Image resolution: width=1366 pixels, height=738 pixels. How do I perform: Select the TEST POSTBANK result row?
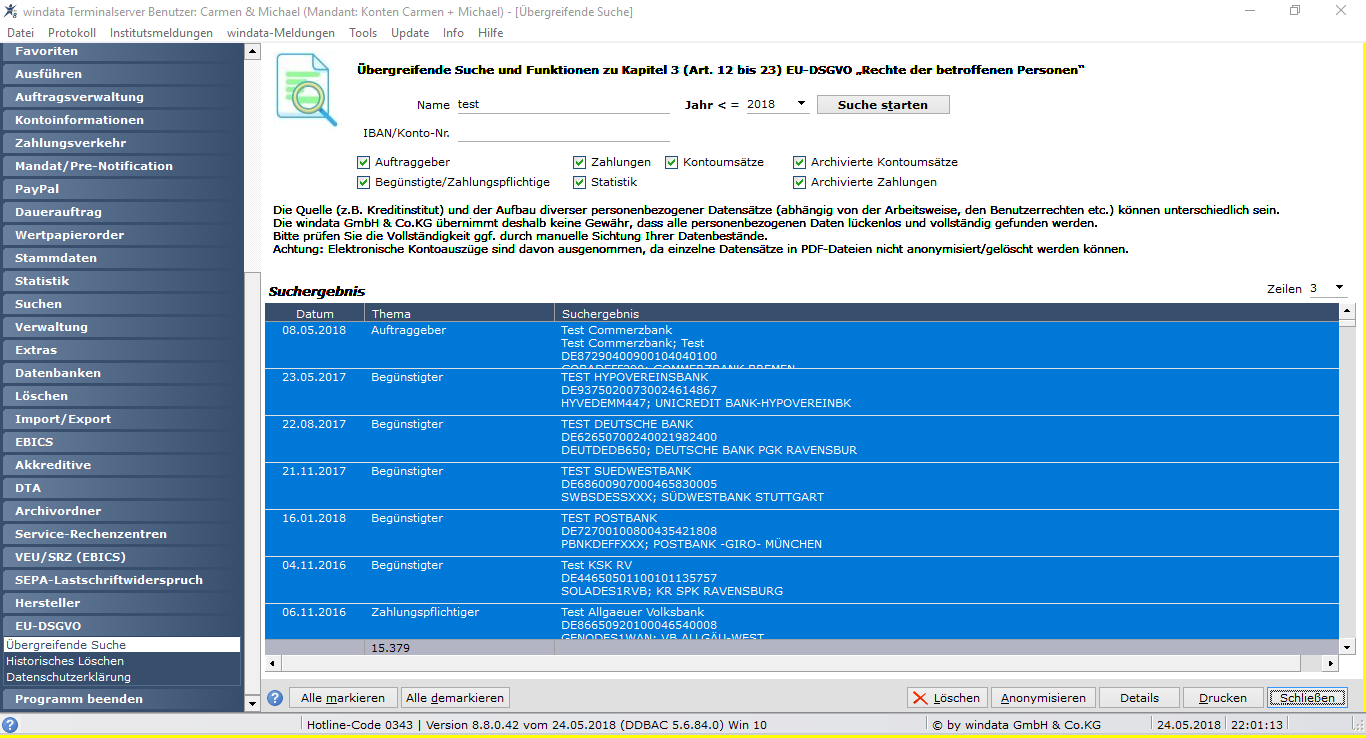(802, 532)
